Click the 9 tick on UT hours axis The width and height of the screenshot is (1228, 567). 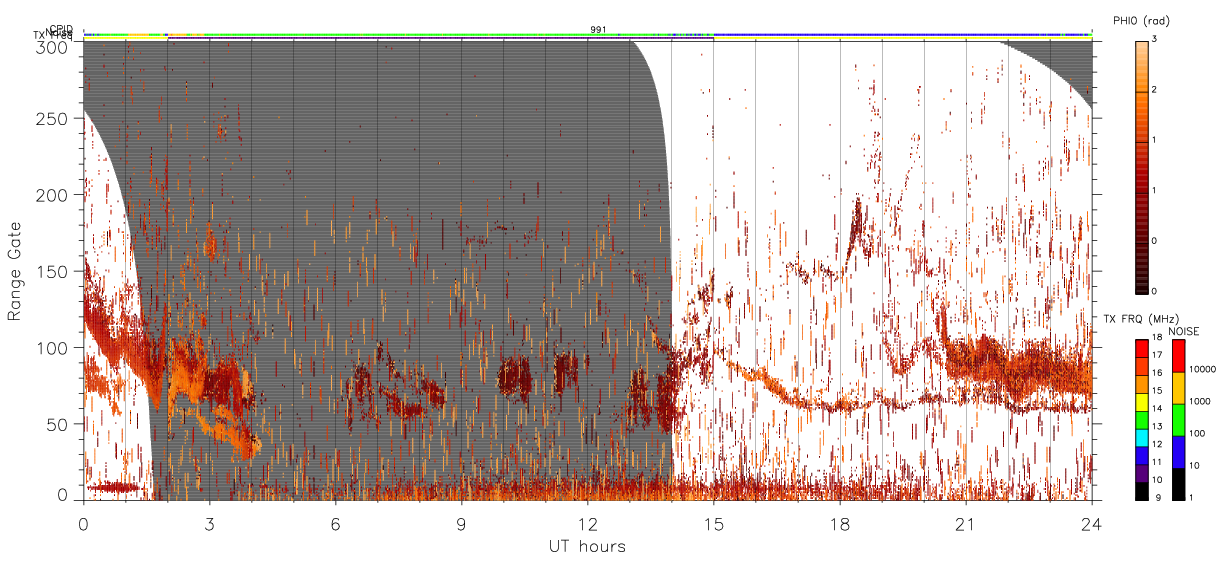[461, 524]
